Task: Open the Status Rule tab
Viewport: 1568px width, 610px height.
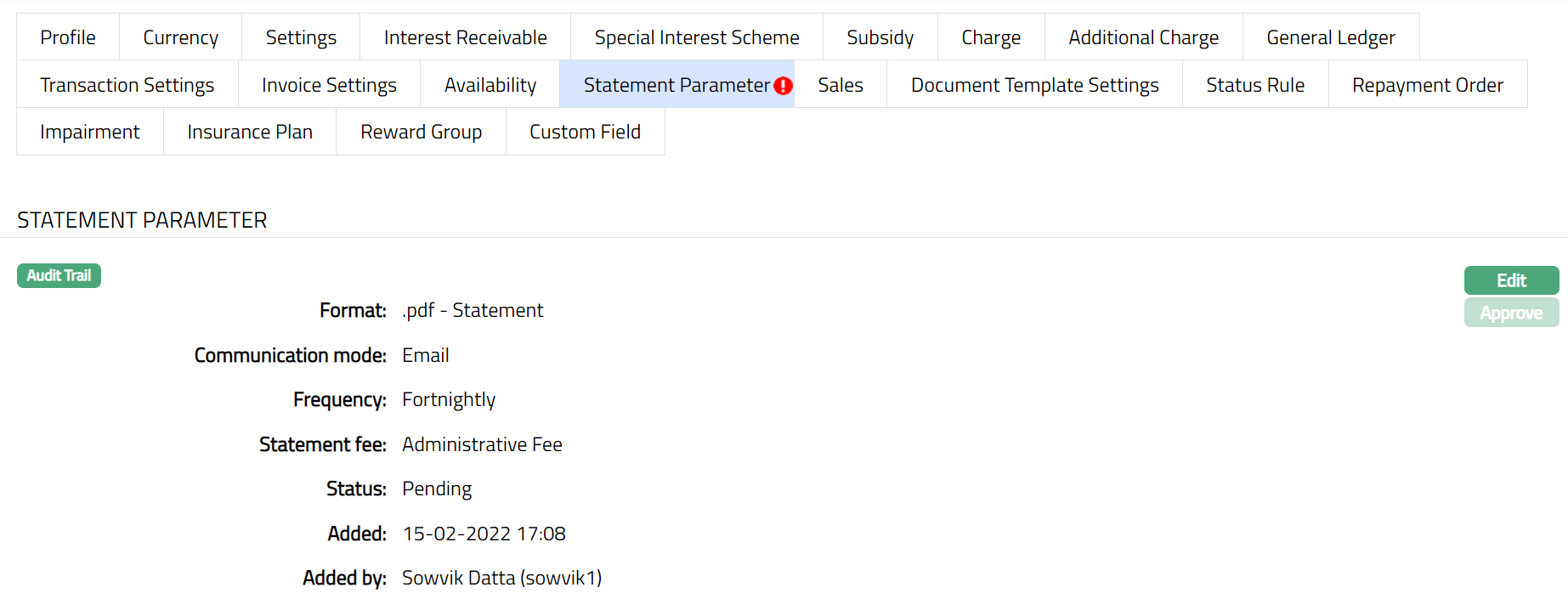Action: (x=1254, y=85)
